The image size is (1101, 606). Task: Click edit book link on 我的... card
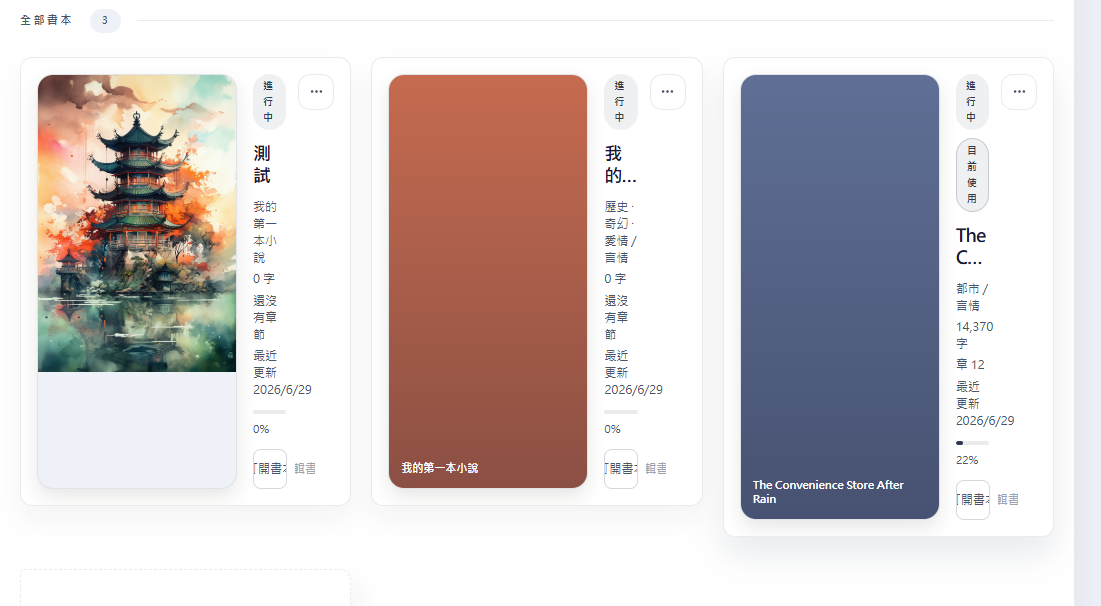(x=656, y=468)
